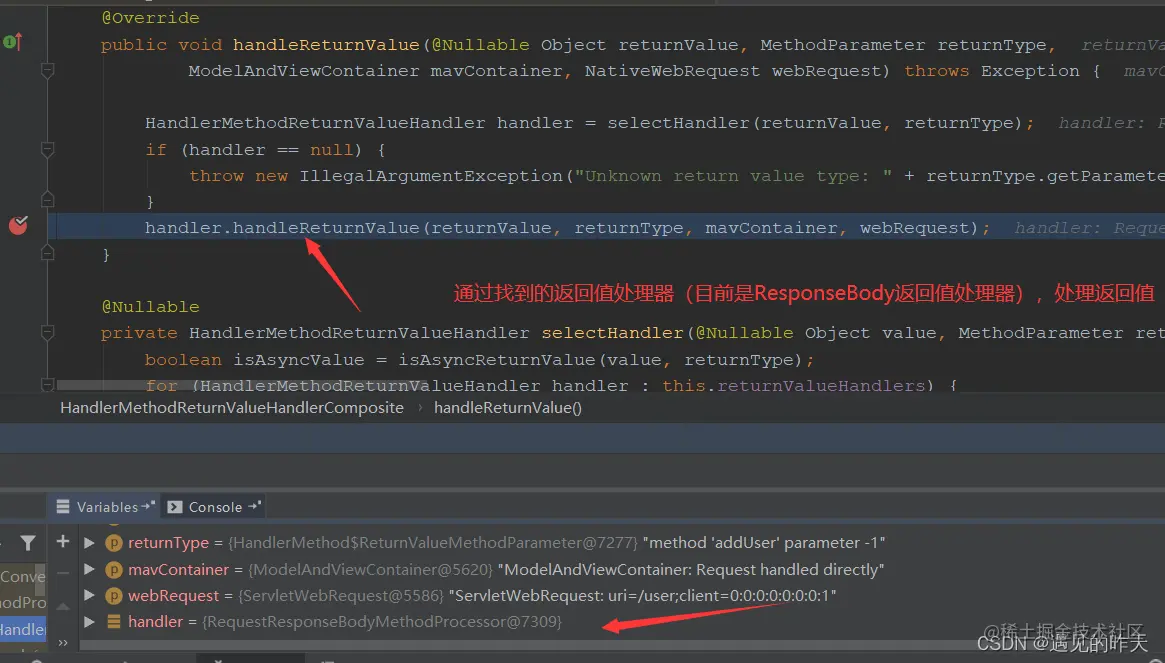Click value "ModelAndViewContainer: Request handled directly"
This screenshot has height=663, width=1165.
tap(690, 569)
